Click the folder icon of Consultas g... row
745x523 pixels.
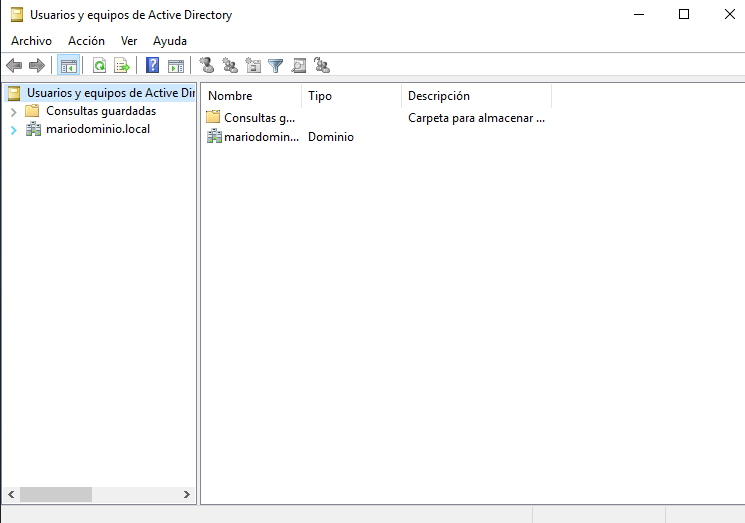pos(213,117)
